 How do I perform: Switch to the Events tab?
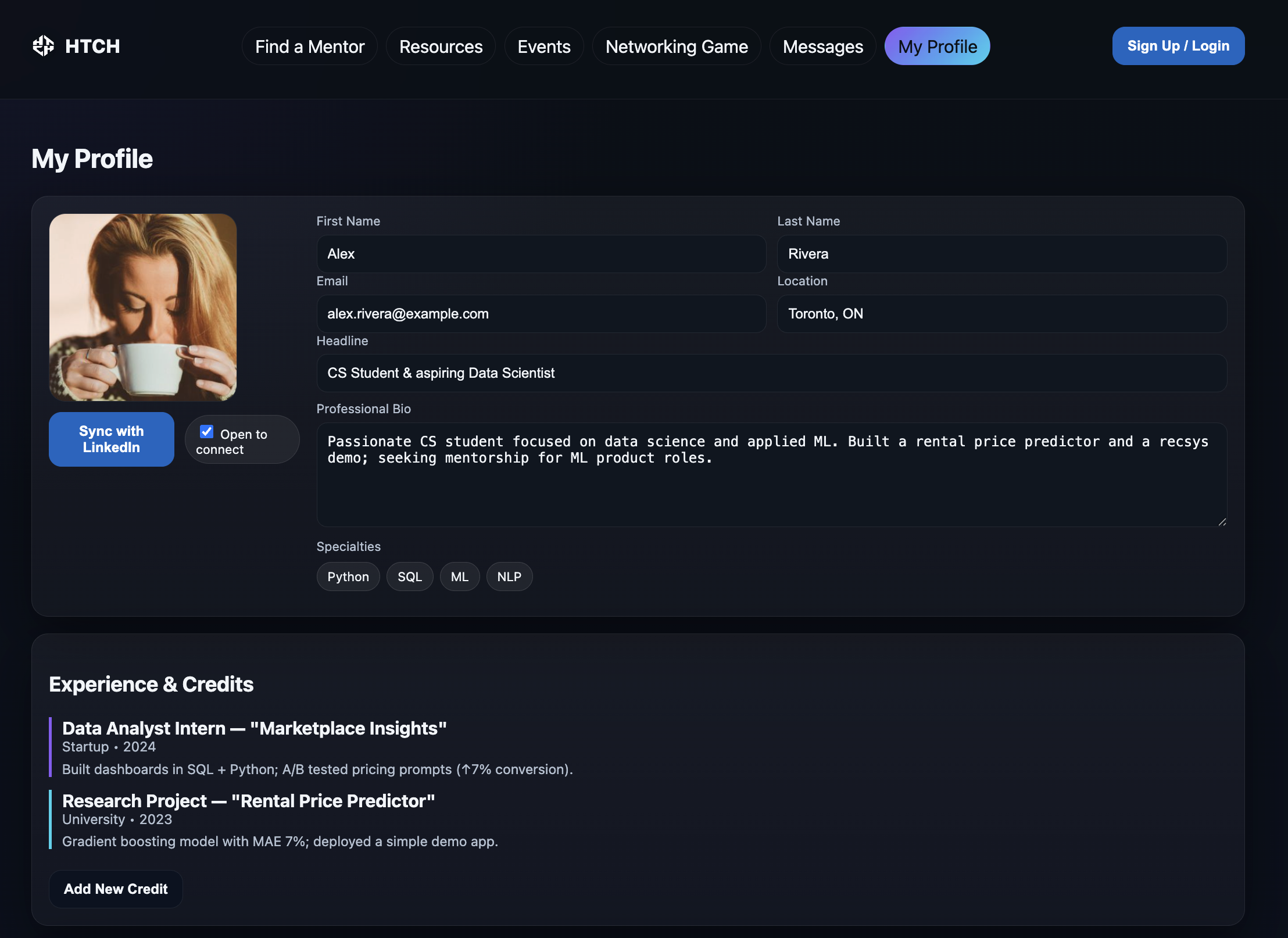pyautogui.click(x=543, y=46)
